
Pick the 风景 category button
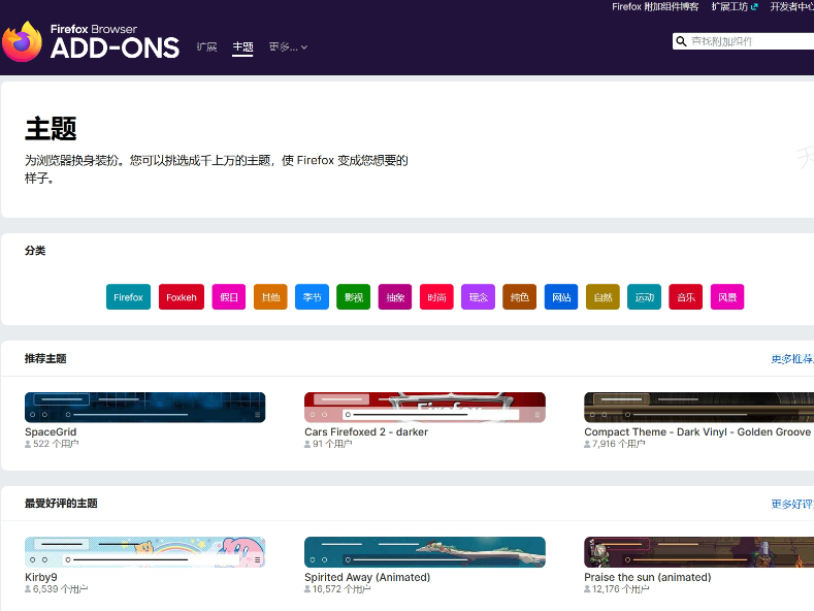coord(727,297)
